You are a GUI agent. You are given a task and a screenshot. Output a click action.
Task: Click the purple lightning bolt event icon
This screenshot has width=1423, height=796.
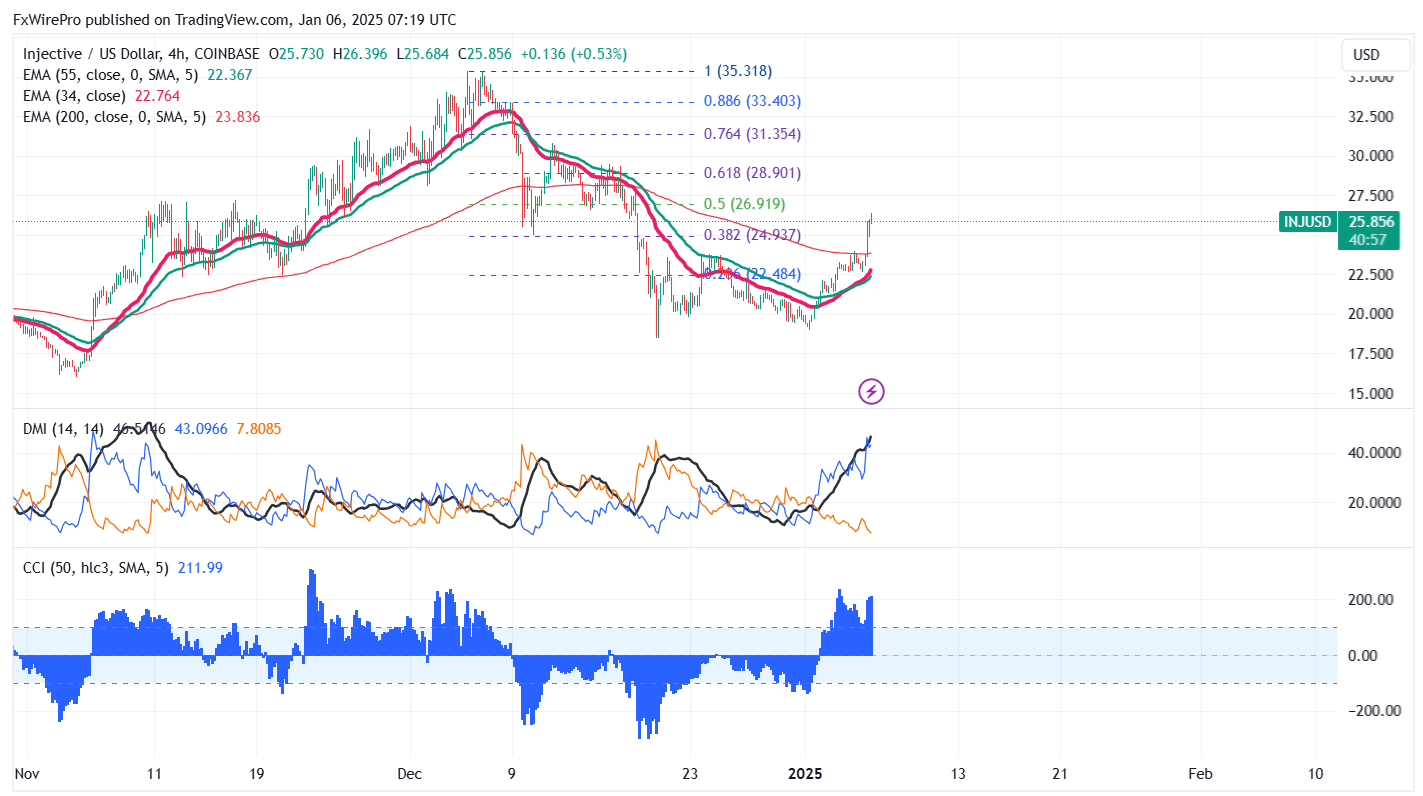click(x=871, y=391)
